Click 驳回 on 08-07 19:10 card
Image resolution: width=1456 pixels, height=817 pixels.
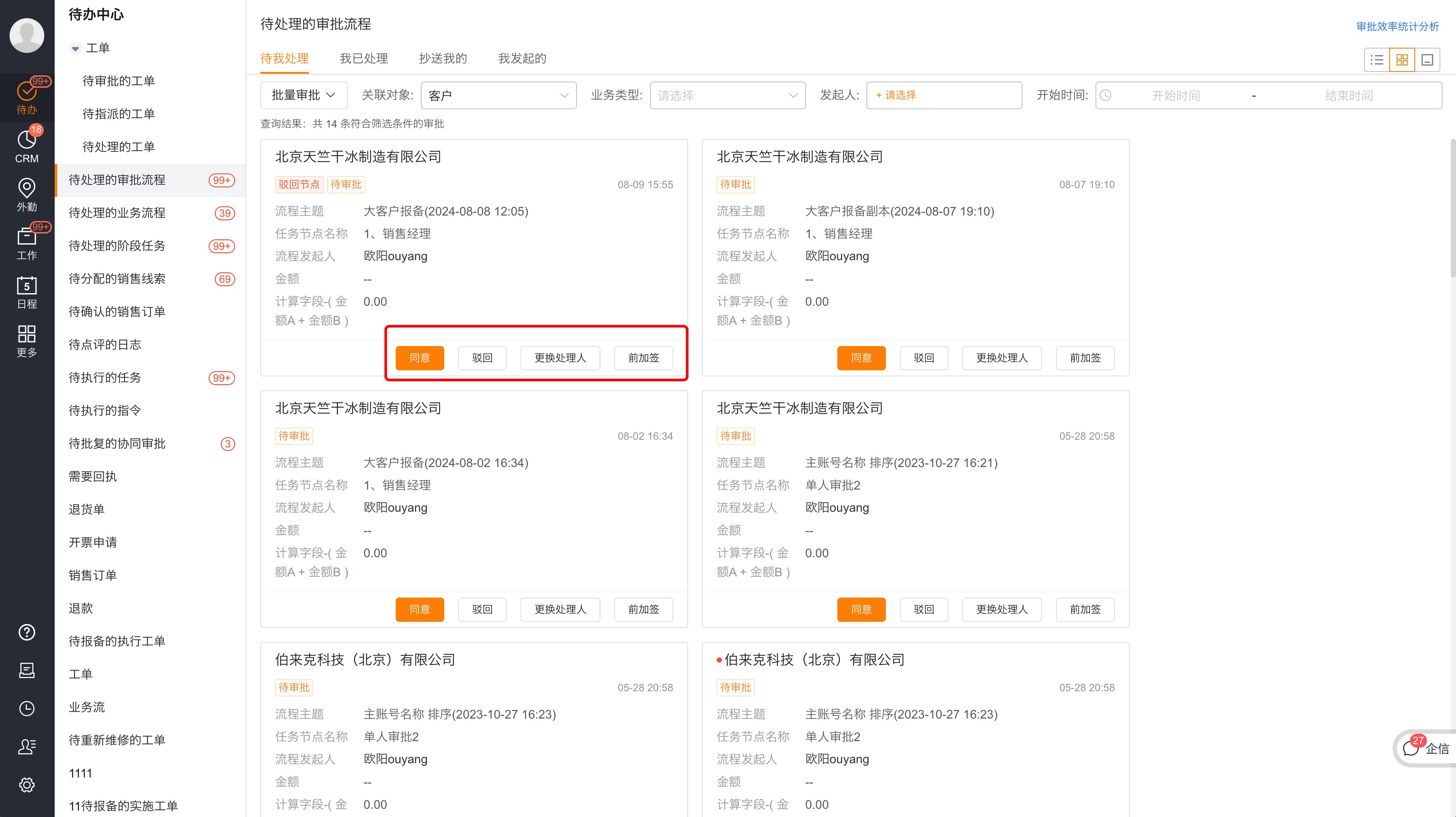(x=924, y=358)
